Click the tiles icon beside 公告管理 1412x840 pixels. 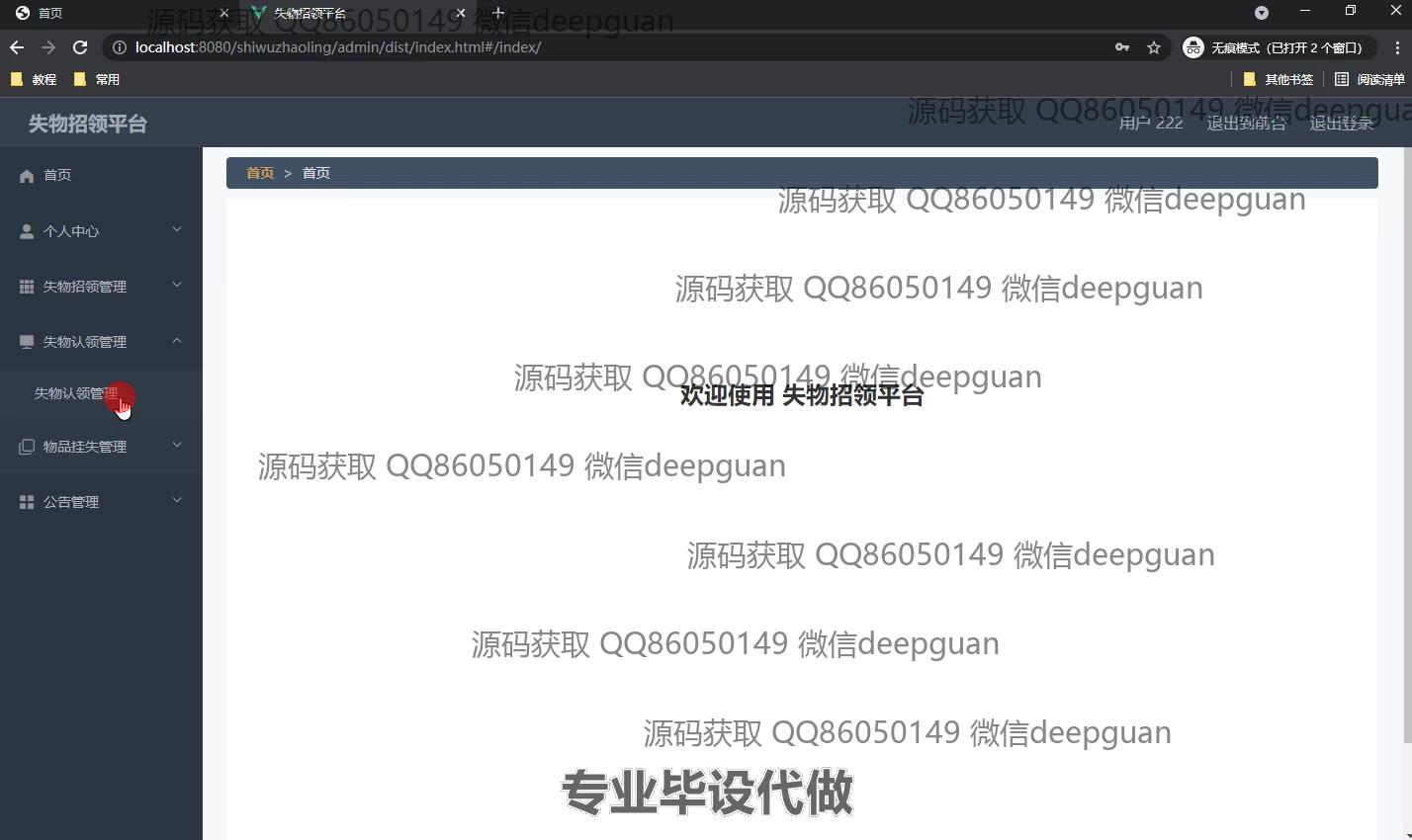27,502
